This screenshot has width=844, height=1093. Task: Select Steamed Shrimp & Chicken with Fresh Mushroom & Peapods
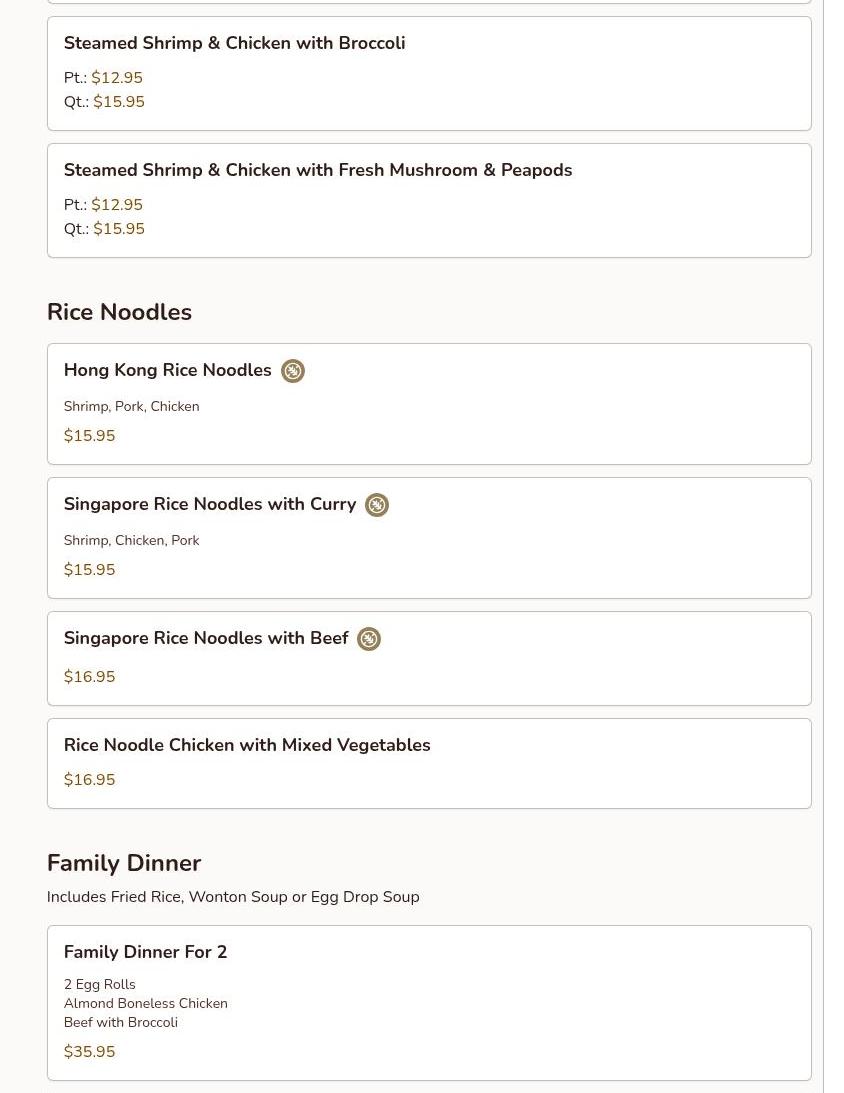pos(317,170)
